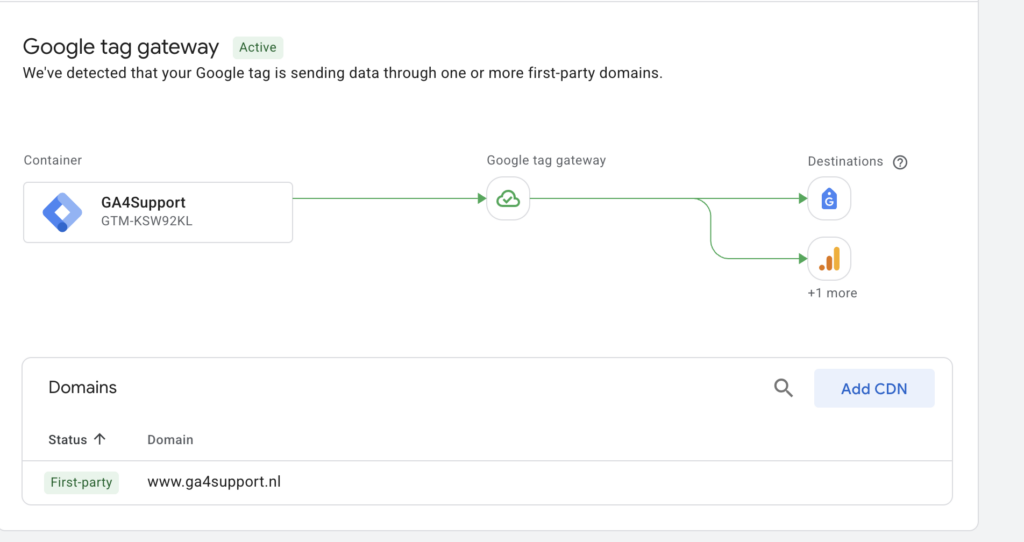
Task: Click the Destinations label text
Action: (845, 161)
